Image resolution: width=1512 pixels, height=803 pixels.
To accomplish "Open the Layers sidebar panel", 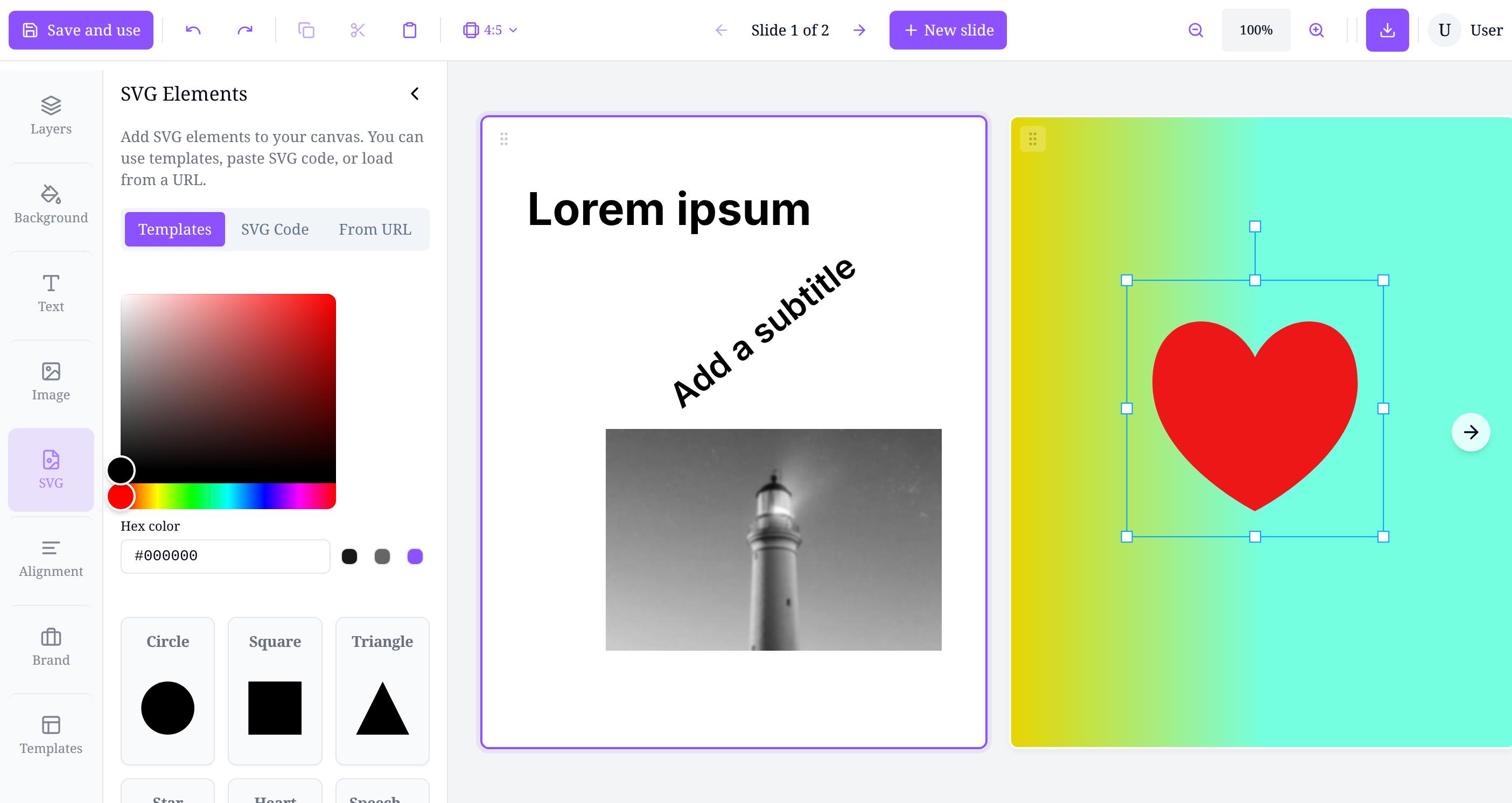I will point(51,116).
